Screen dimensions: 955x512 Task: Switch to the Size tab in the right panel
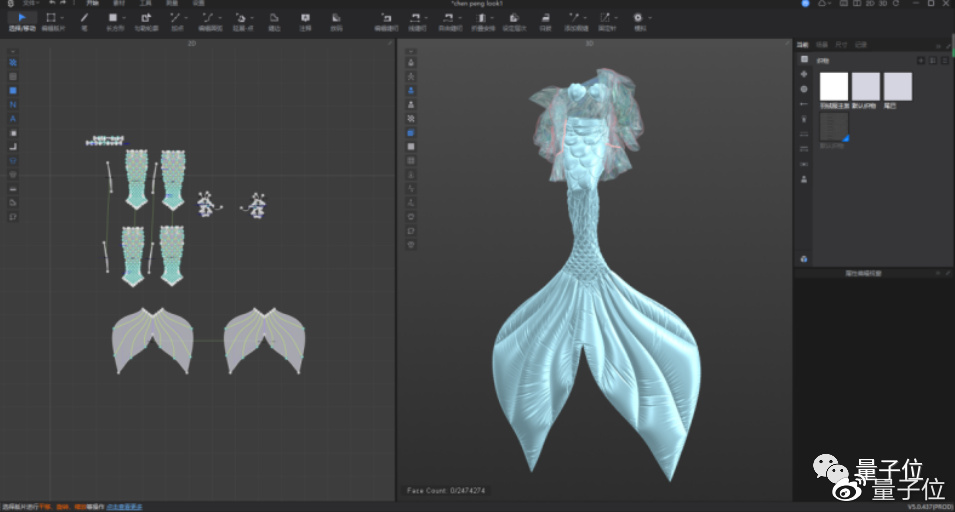[842, 45]
